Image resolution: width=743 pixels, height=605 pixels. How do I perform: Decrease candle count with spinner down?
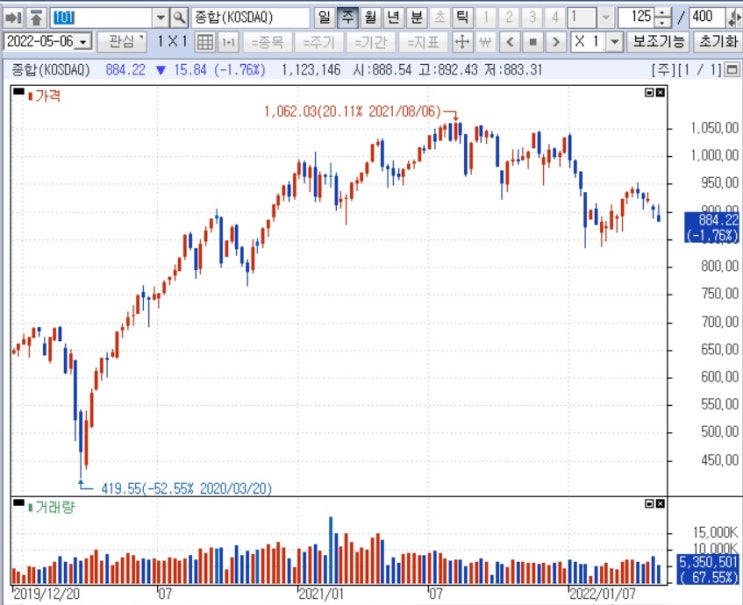coord(662,23)
